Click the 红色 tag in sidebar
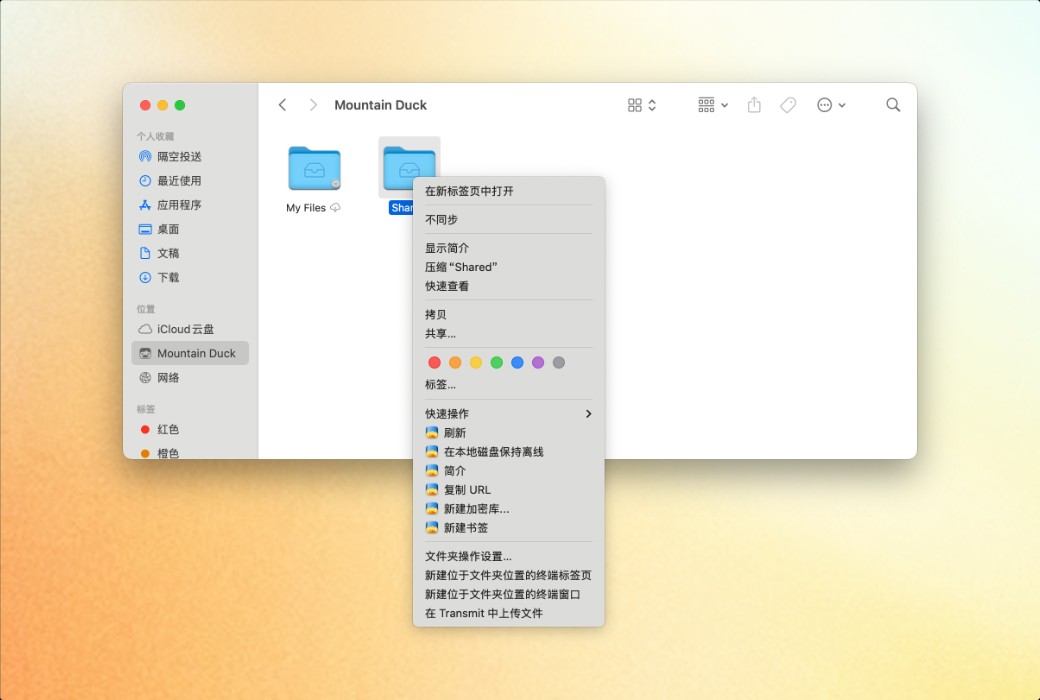 pyautogui.click(x=190, y=429)
